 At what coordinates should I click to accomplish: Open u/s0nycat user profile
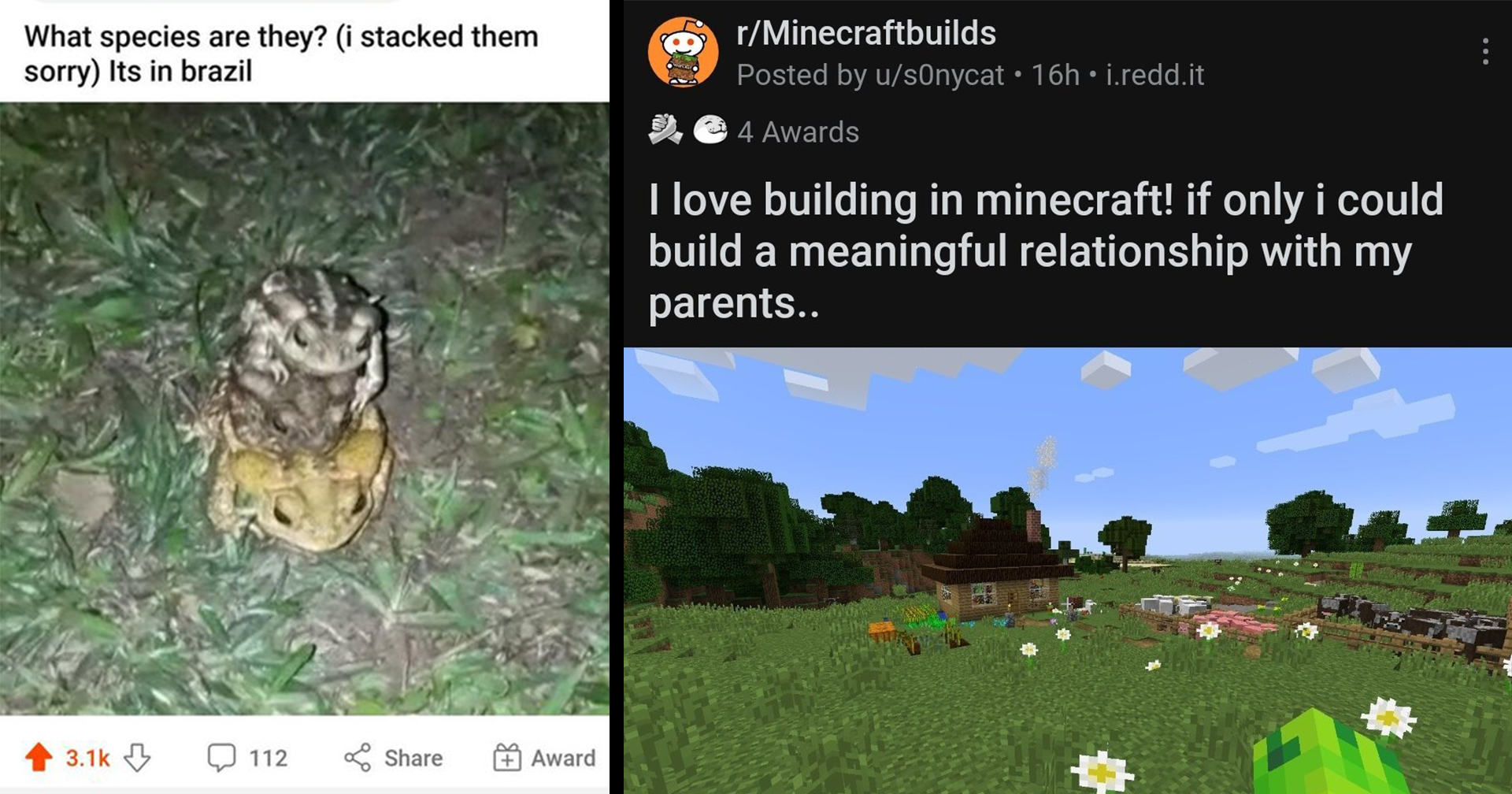(939, 75)
